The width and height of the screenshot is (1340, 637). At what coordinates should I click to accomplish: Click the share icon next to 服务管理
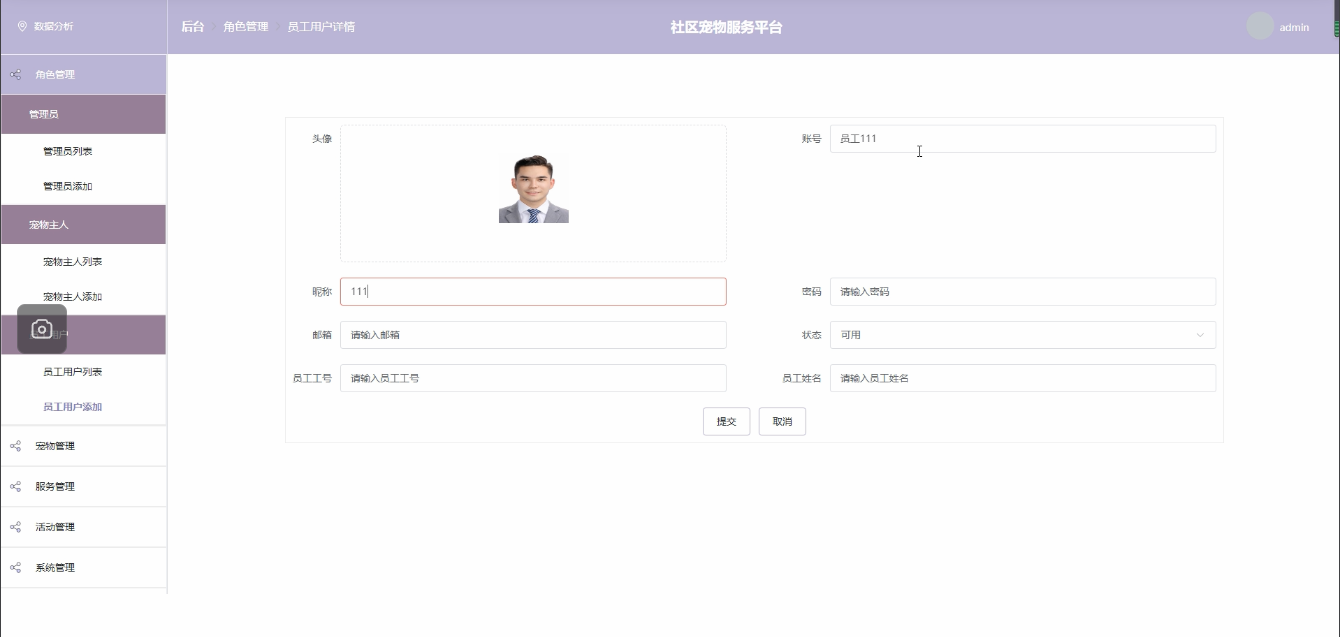point(15,487)
